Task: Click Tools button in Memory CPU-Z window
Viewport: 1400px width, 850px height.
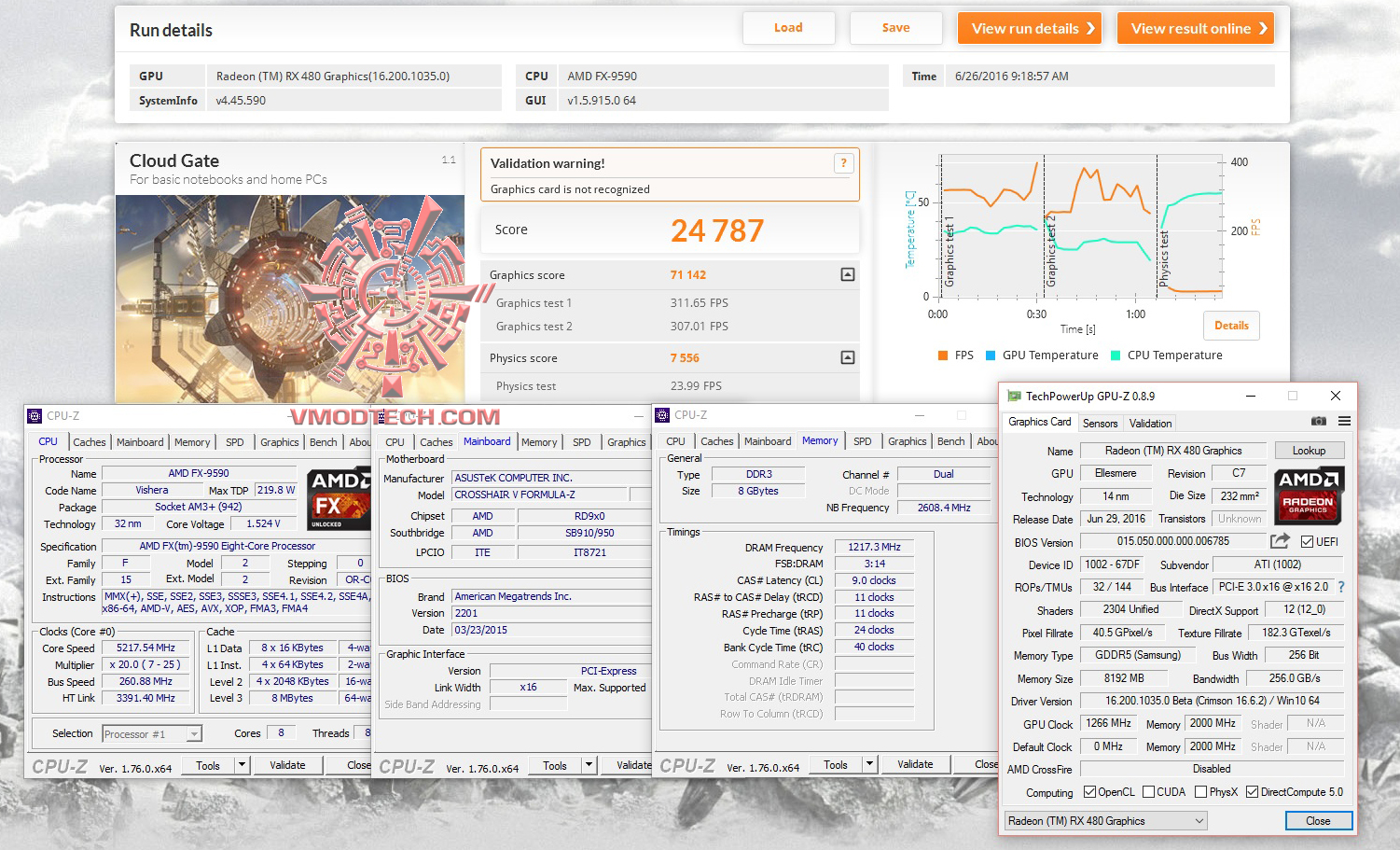Action: tap(836, 764)
